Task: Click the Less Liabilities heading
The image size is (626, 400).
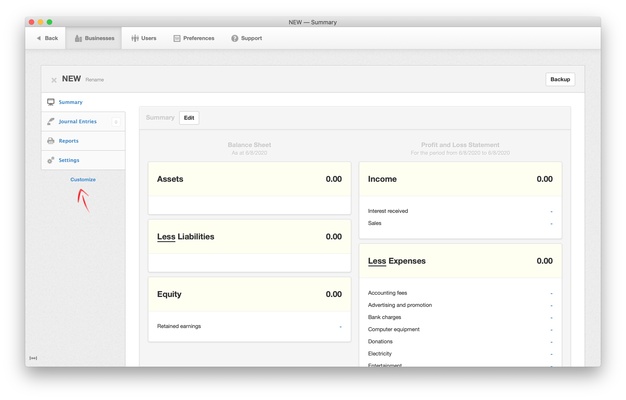Action: 186,237
